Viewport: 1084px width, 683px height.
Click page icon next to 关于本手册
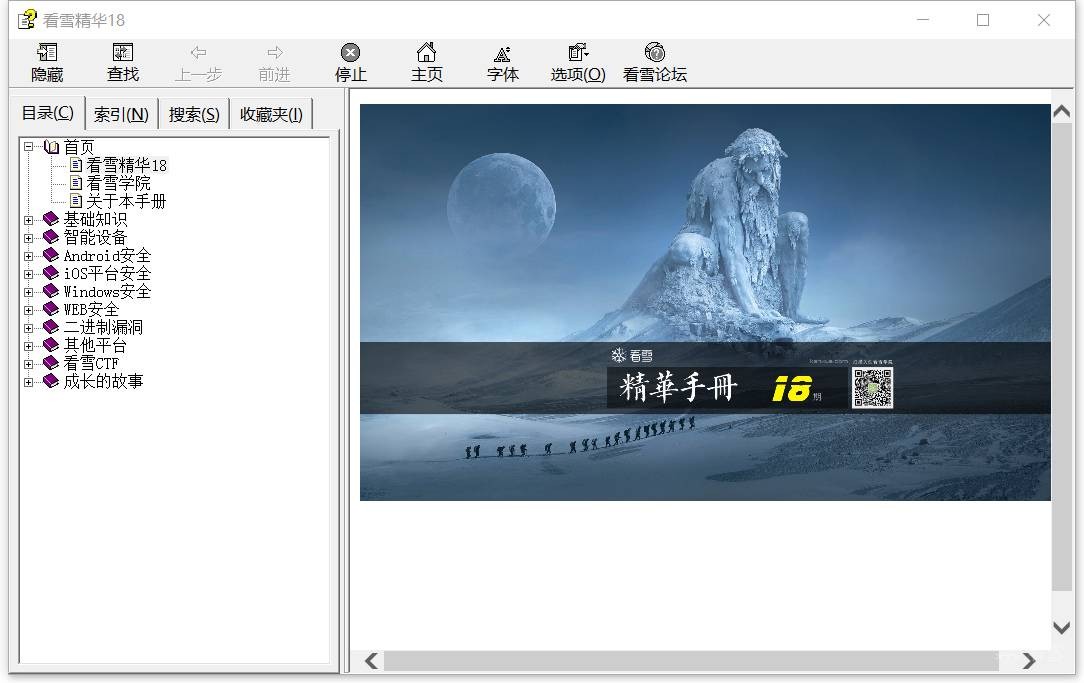coord(76,200)
